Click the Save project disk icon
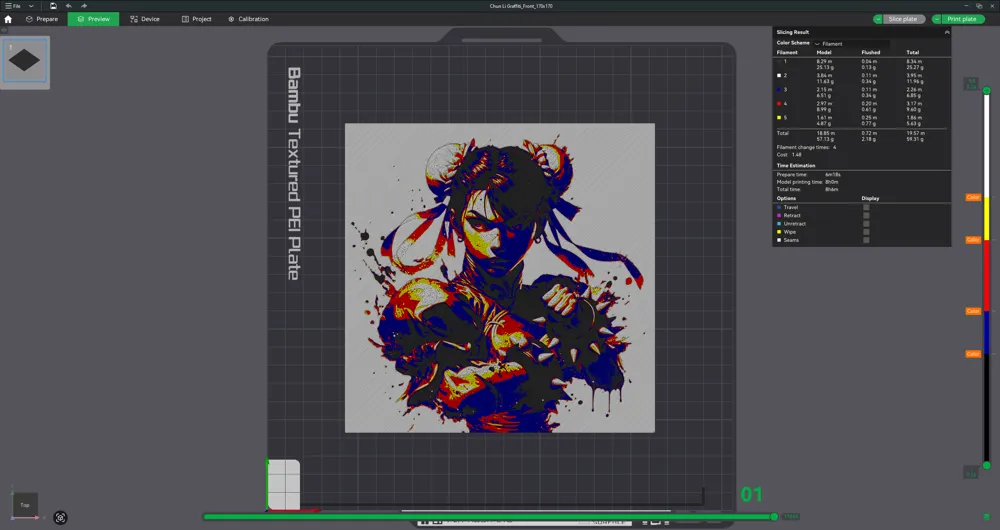The image size is (1000, 530). (x=53, y=6)
